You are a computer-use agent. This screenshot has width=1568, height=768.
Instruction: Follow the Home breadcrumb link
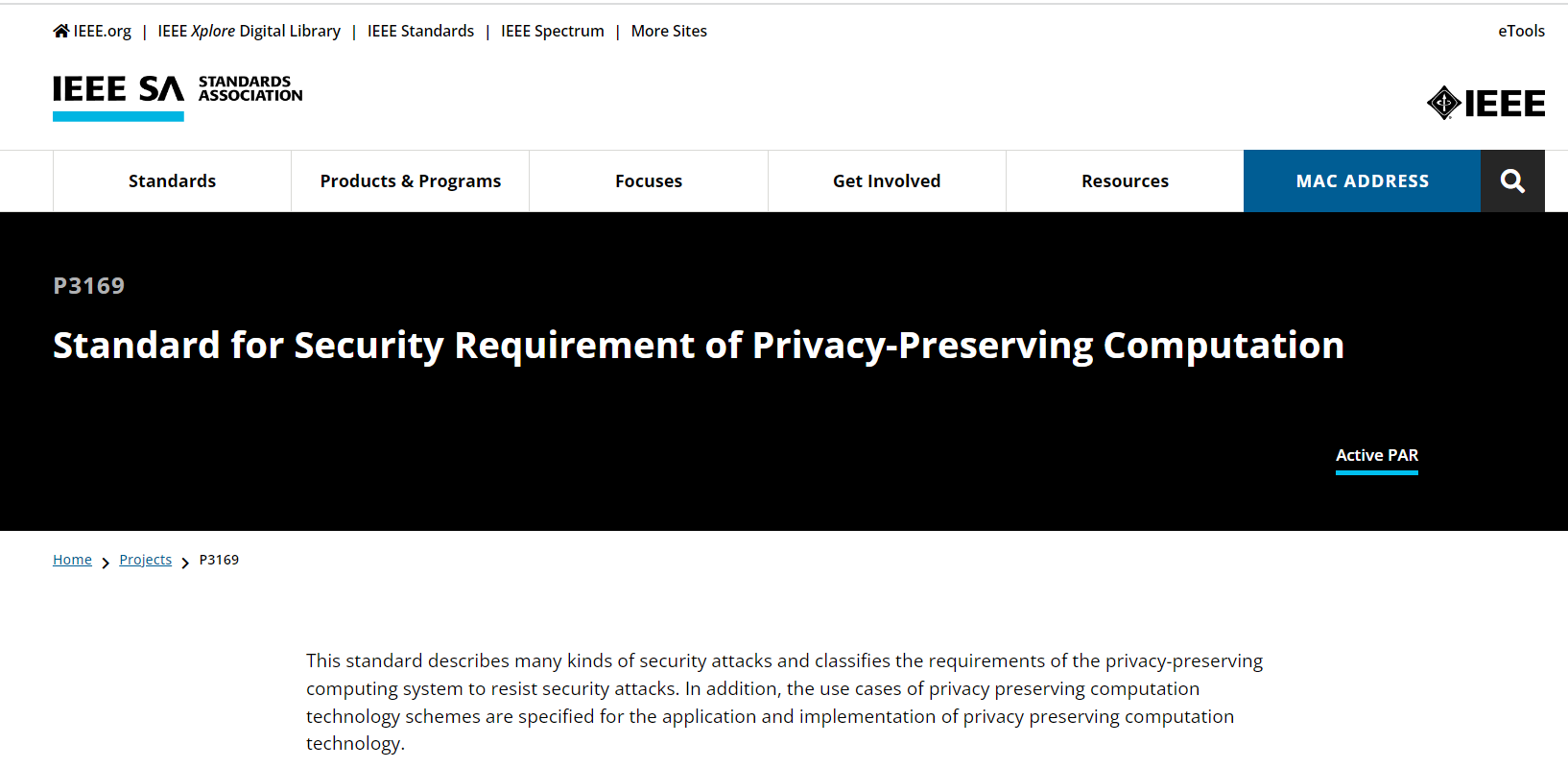pyautogui.click(x=72, y=560)
